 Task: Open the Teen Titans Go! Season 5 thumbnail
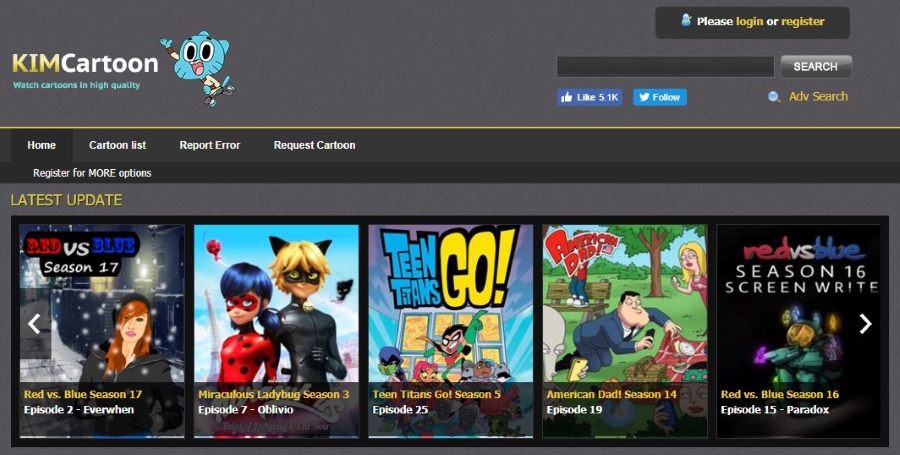pyautogui.click(x=451, y=331)
